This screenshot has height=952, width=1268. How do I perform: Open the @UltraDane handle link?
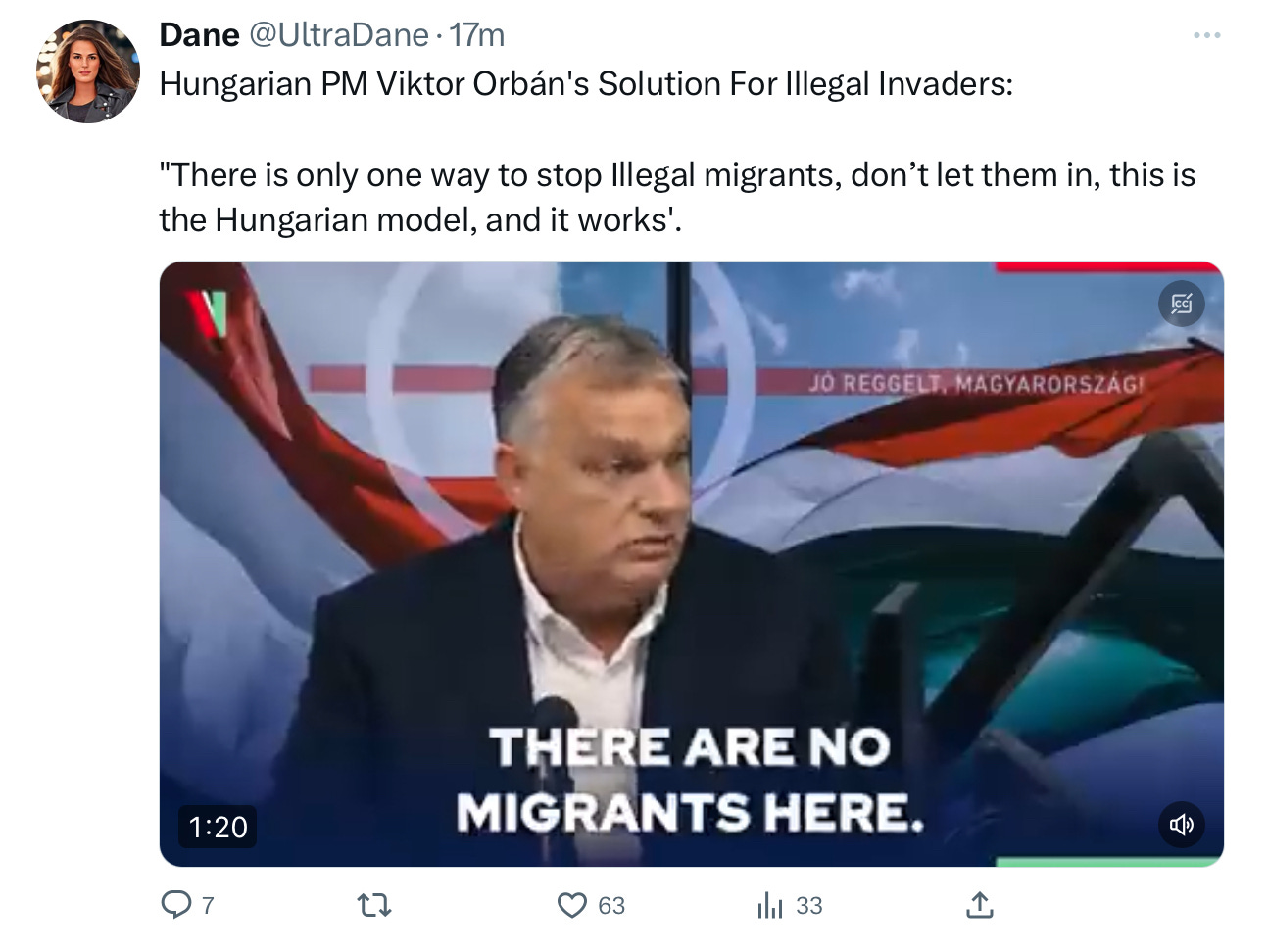[339, 35]
